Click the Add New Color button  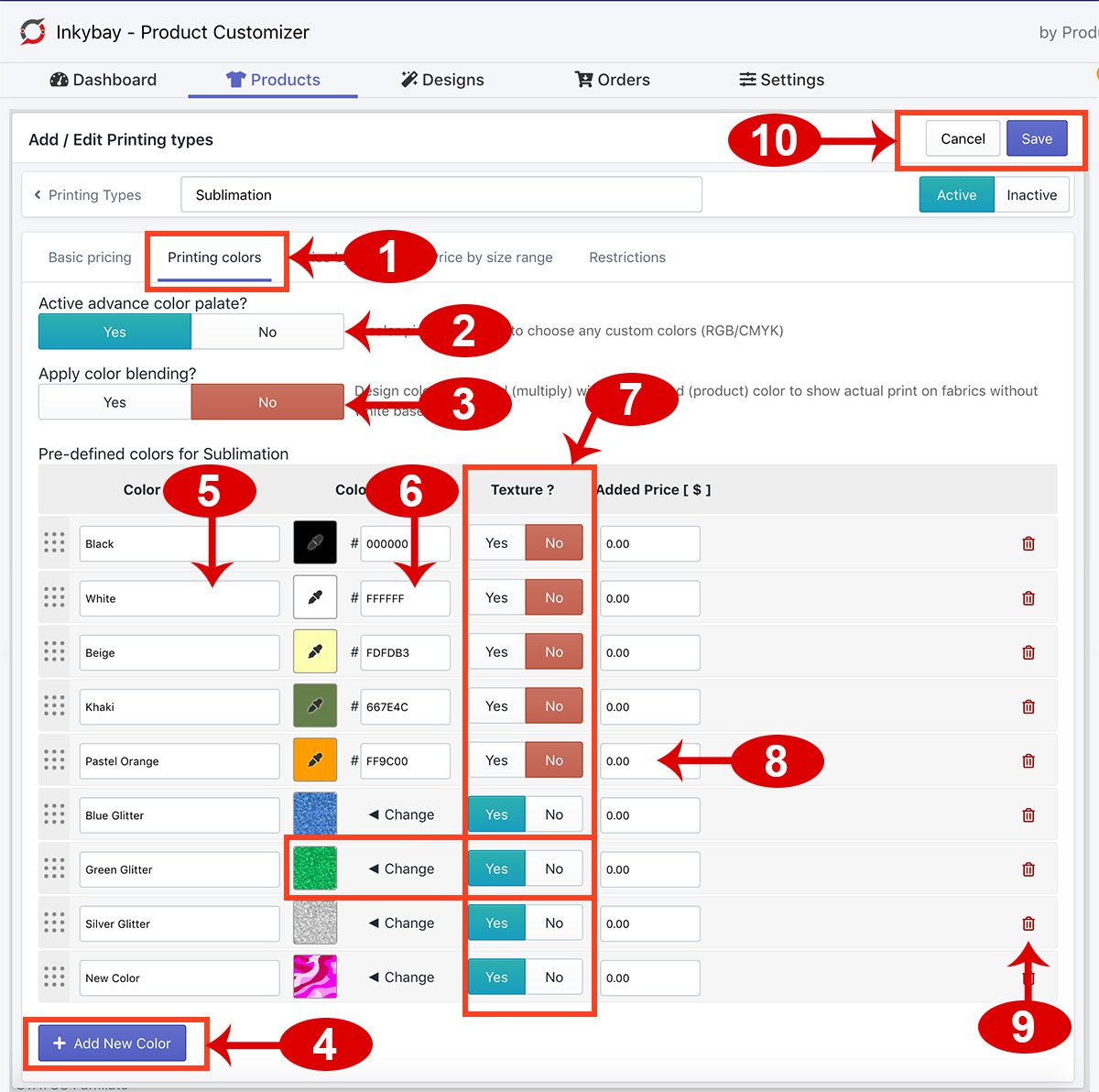111,1043
